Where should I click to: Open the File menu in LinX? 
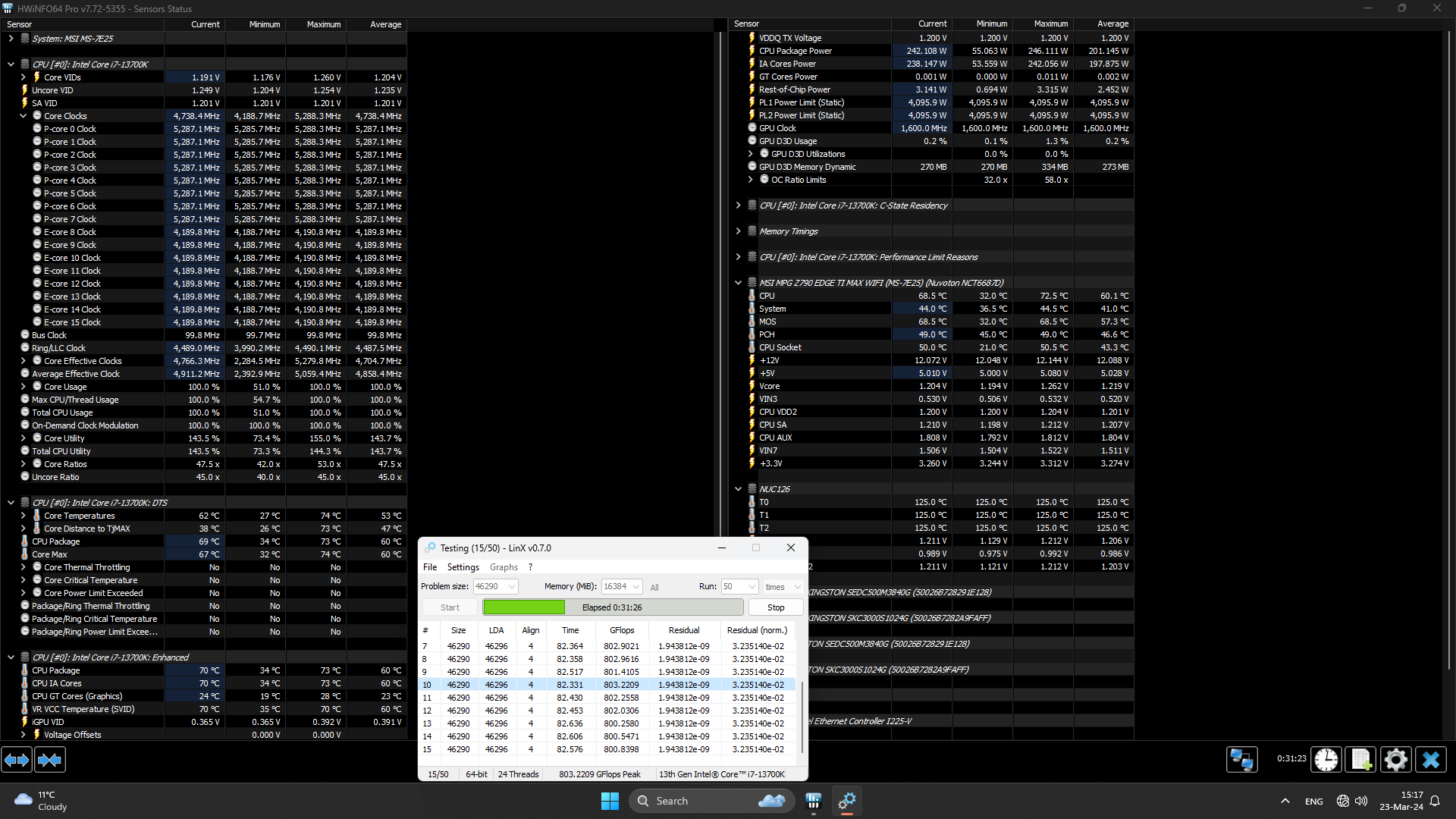pyautogui.click(x=429, y=567)
